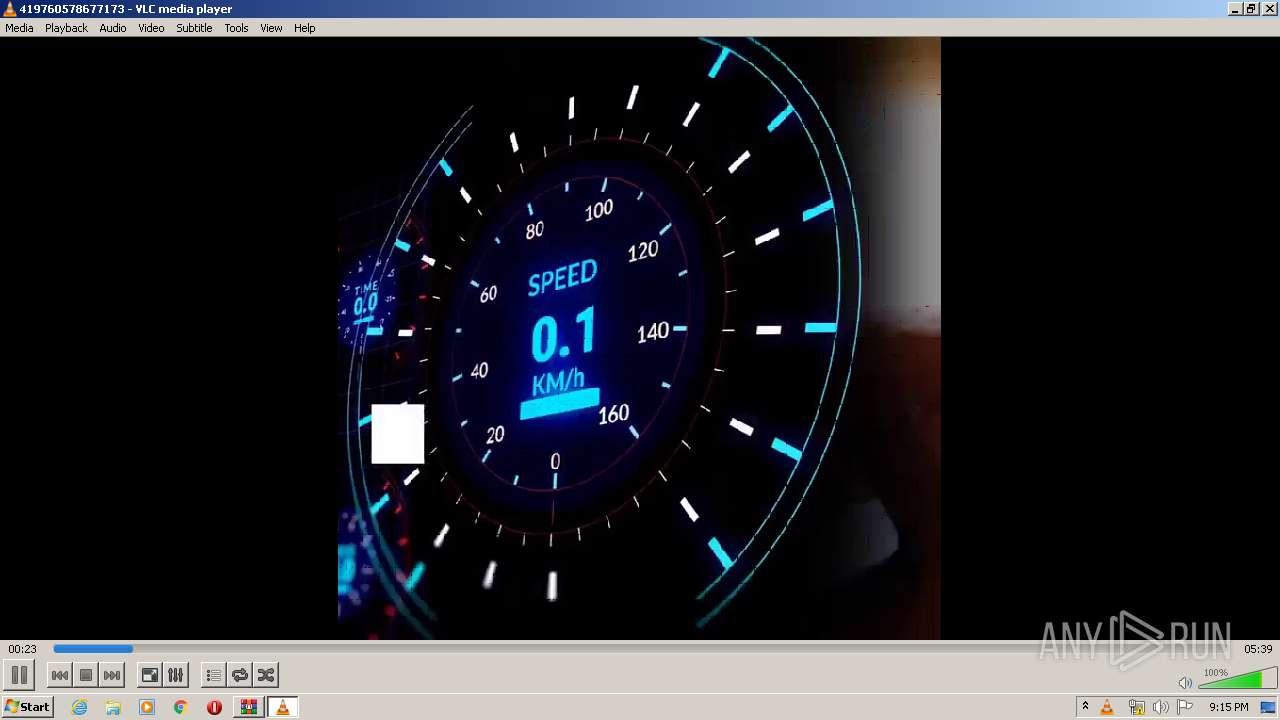
Task: Open the clock showing 9:15 PM
Action: point(1228,707)
